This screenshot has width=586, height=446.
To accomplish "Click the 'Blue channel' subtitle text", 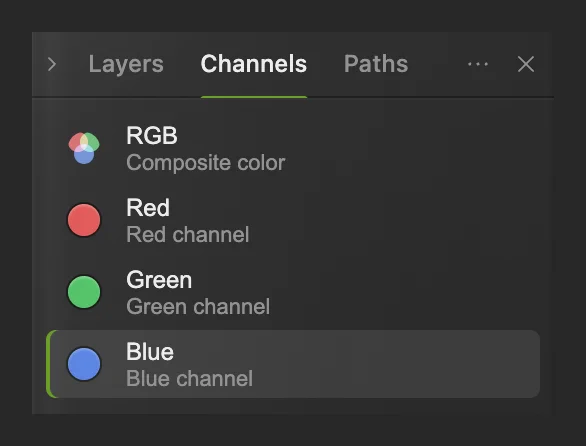I will [x=189, y=379].
